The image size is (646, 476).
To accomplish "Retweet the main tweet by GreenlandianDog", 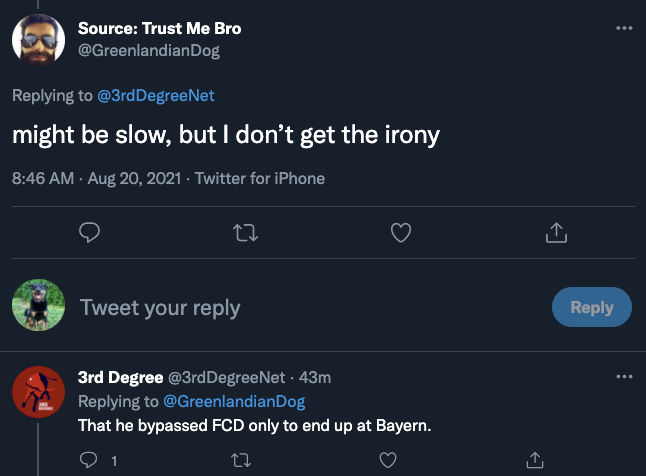I will coord(245,232).
